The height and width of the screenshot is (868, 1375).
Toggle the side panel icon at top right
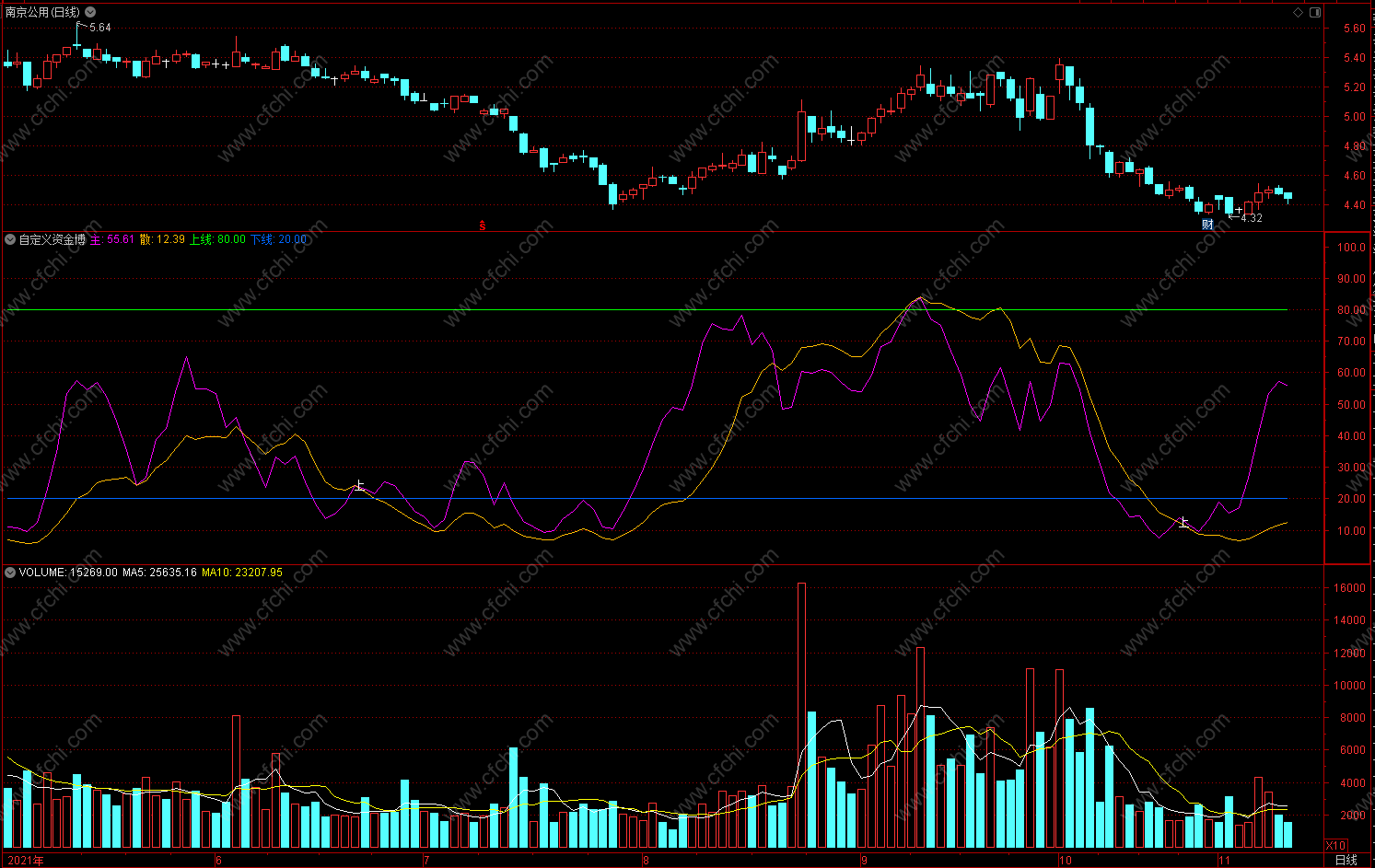pyautogui.click(x=1315, y=12)
